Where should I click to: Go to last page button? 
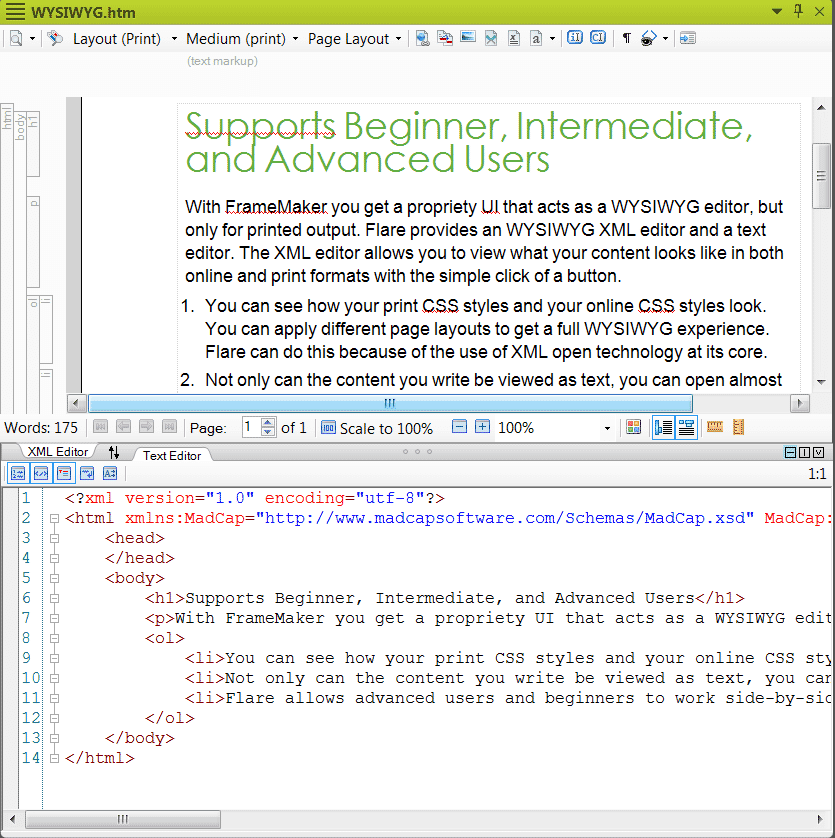[169, 426]
